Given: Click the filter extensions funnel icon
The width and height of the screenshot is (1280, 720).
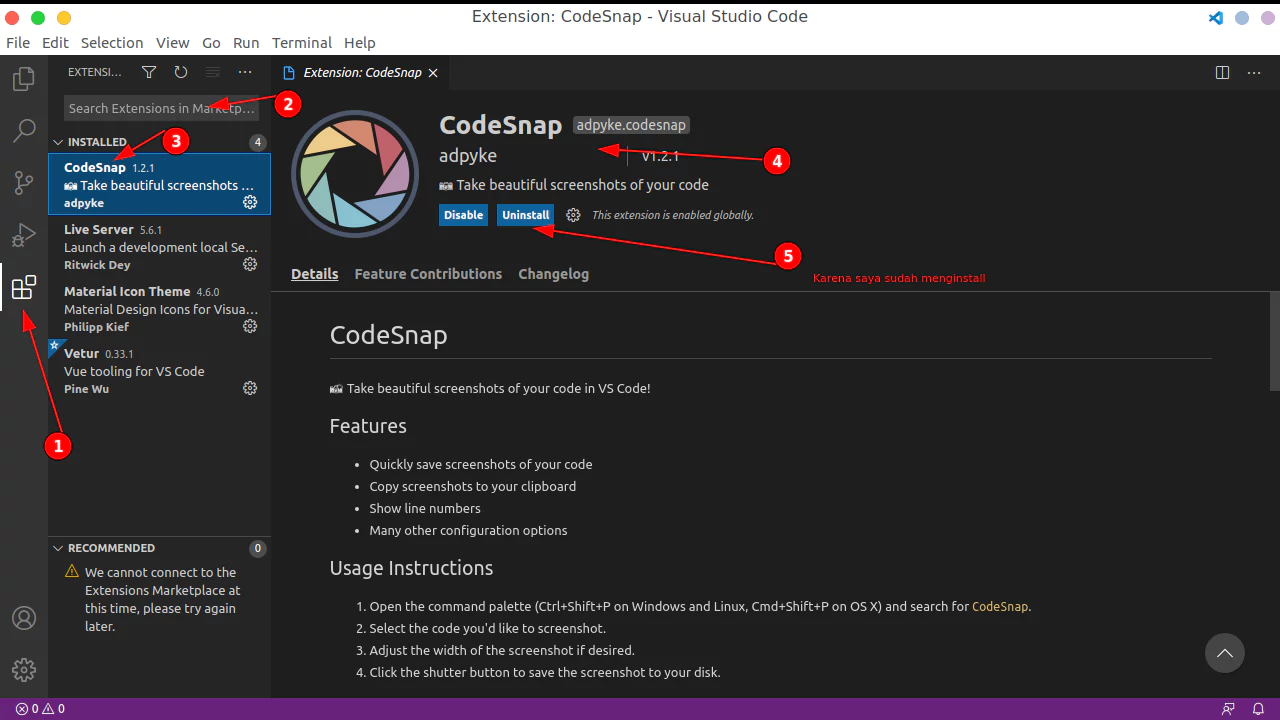Looking at the screenshot, I should pos(149,72).
